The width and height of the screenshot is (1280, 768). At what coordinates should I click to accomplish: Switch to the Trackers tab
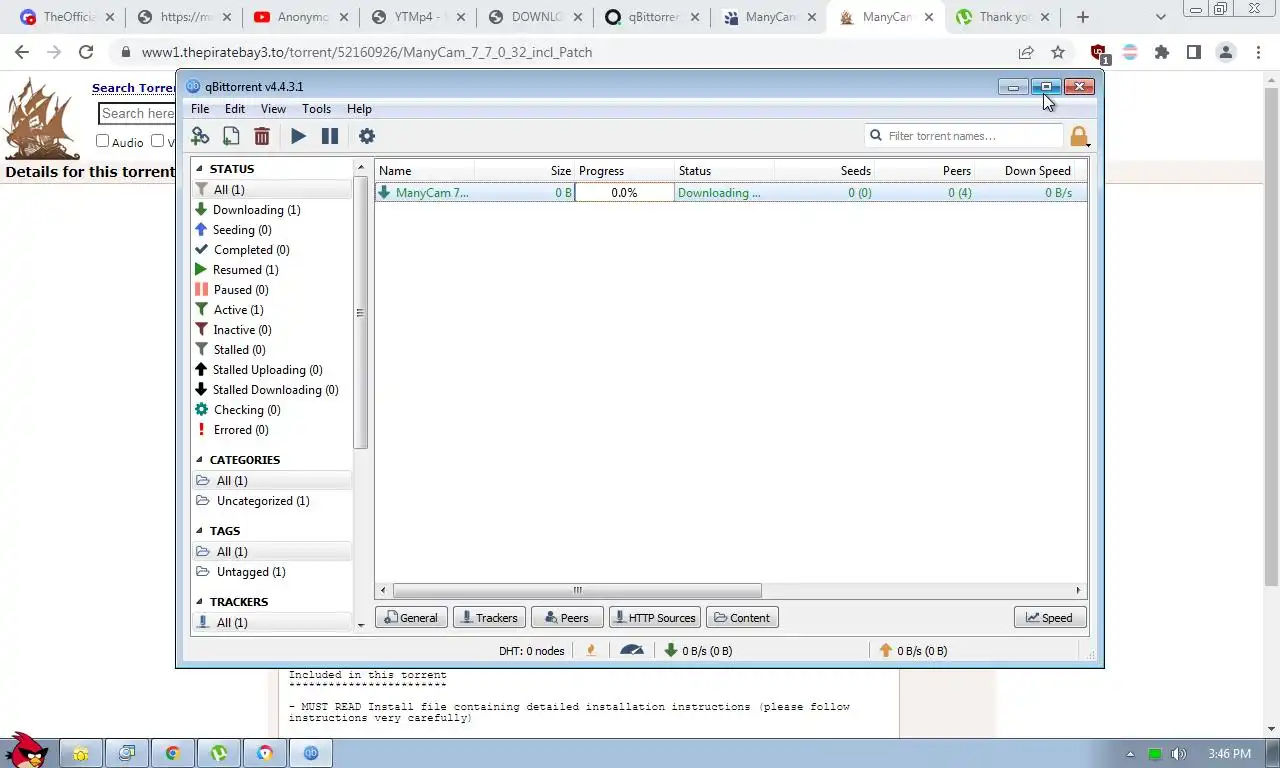489,618
